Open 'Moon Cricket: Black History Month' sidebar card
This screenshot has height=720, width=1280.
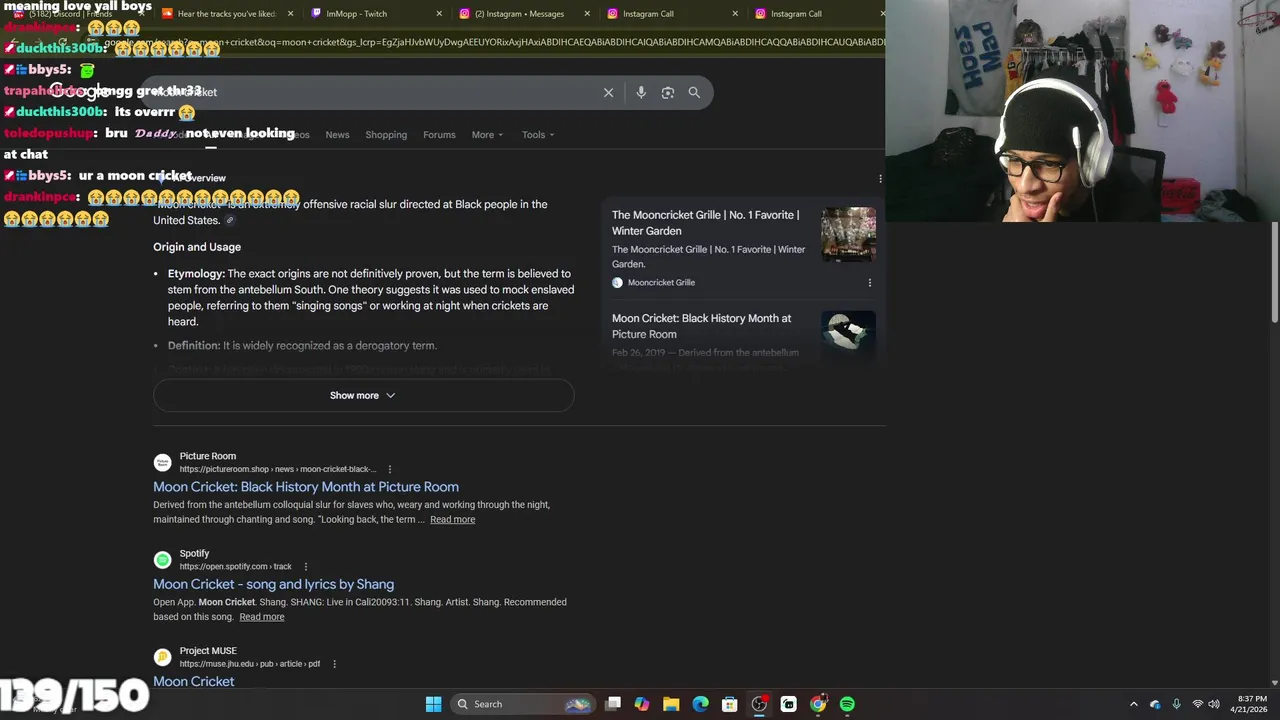pos(701,326)
